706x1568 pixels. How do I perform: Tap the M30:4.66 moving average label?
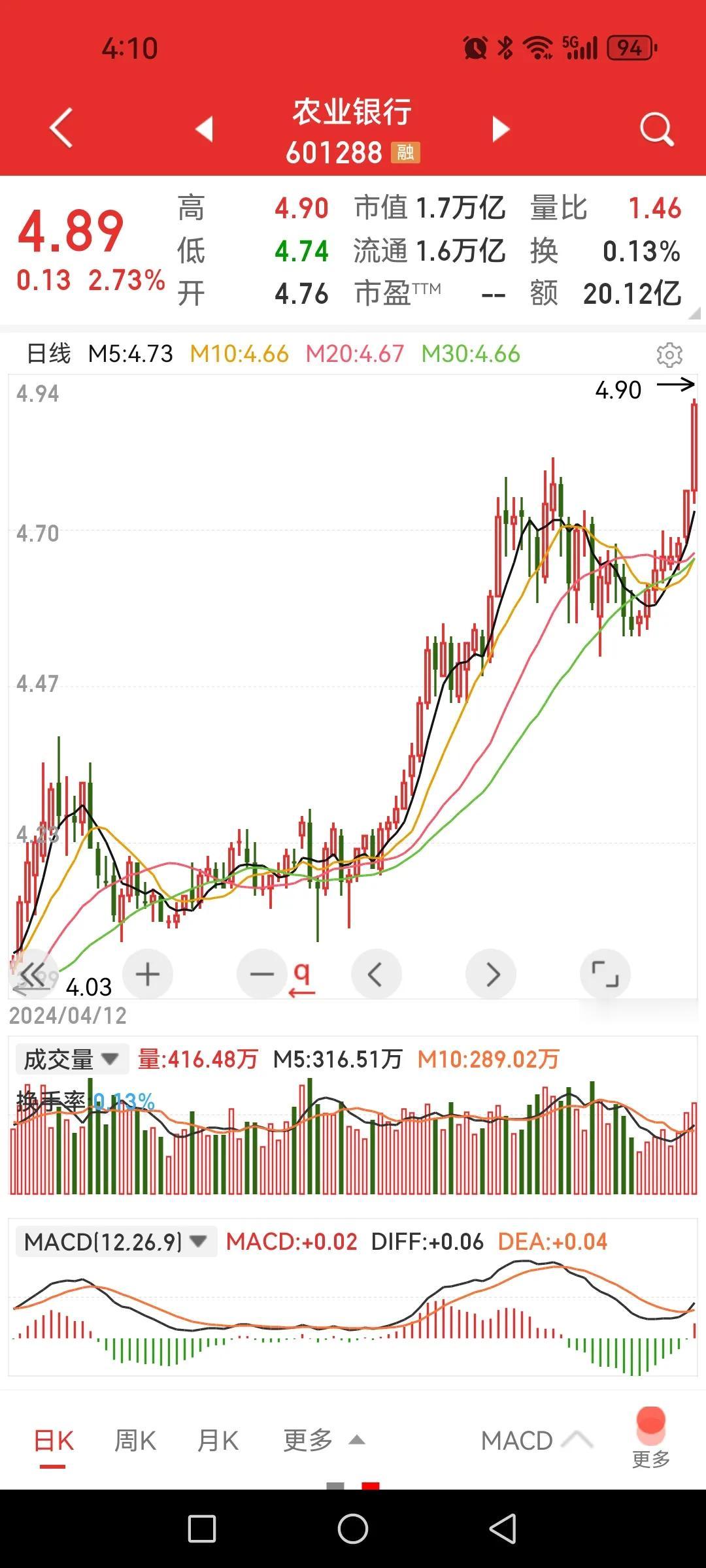(471, 354)
